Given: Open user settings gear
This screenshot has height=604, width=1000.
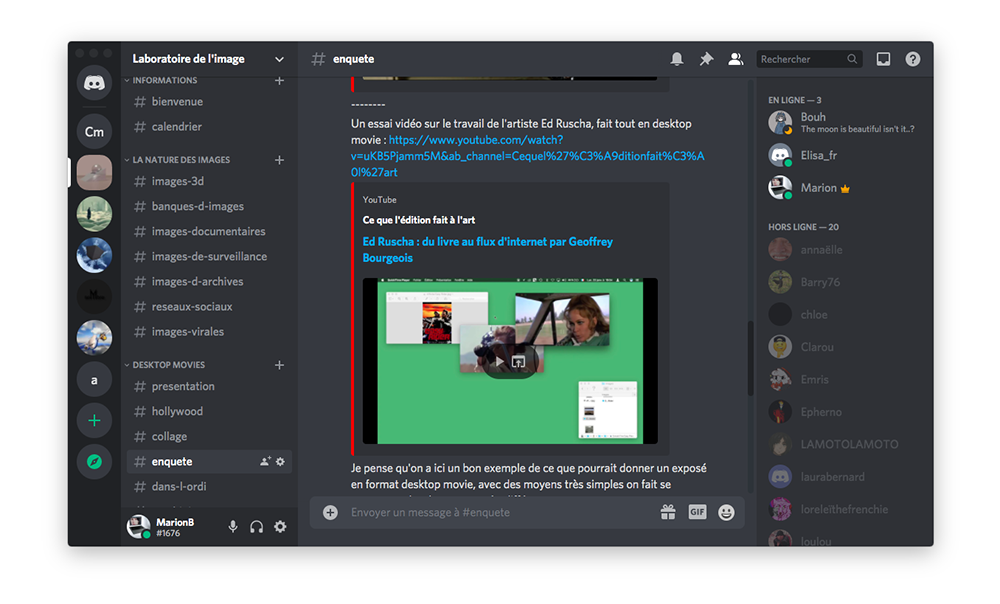Looking at the screenshot, I should [x=280, y=527].
